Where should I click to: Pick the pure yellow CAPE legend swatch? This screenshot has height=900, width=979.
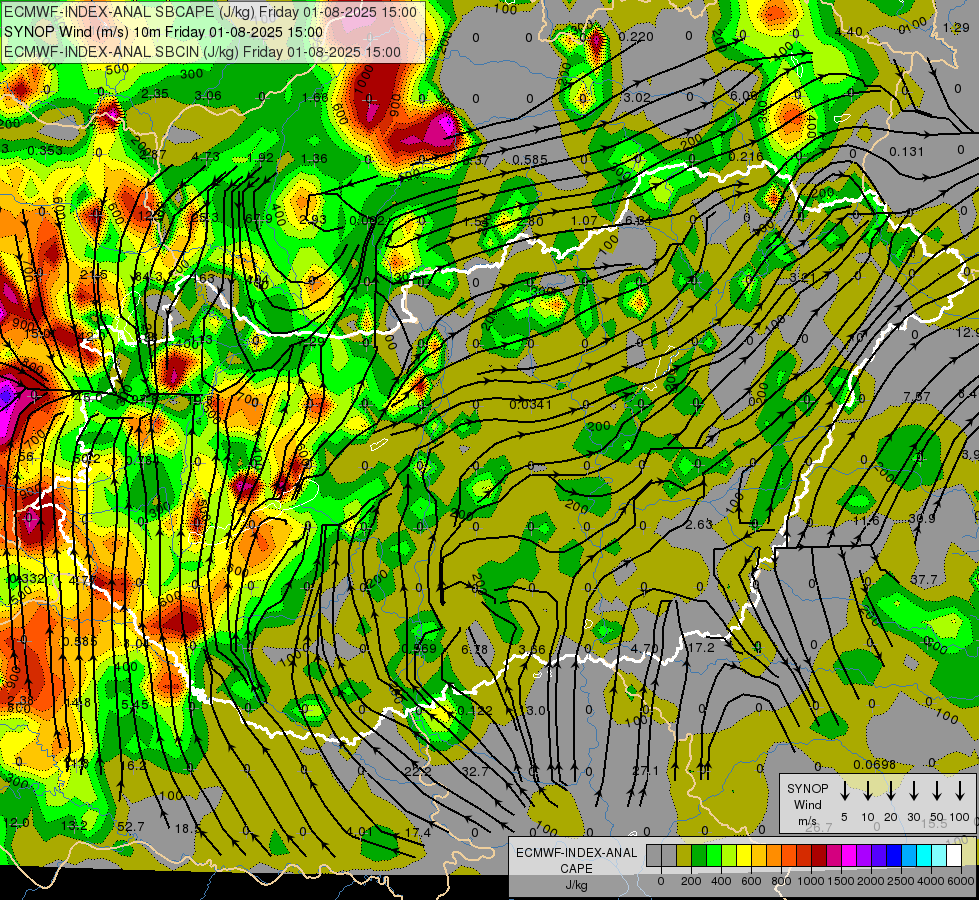[744, 855]
